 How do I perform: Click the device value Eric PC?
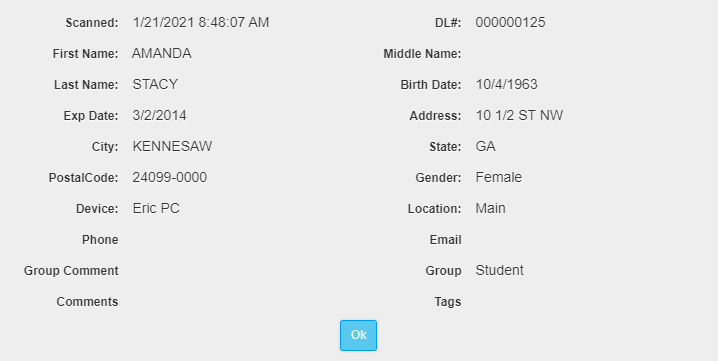click(156, 208)
